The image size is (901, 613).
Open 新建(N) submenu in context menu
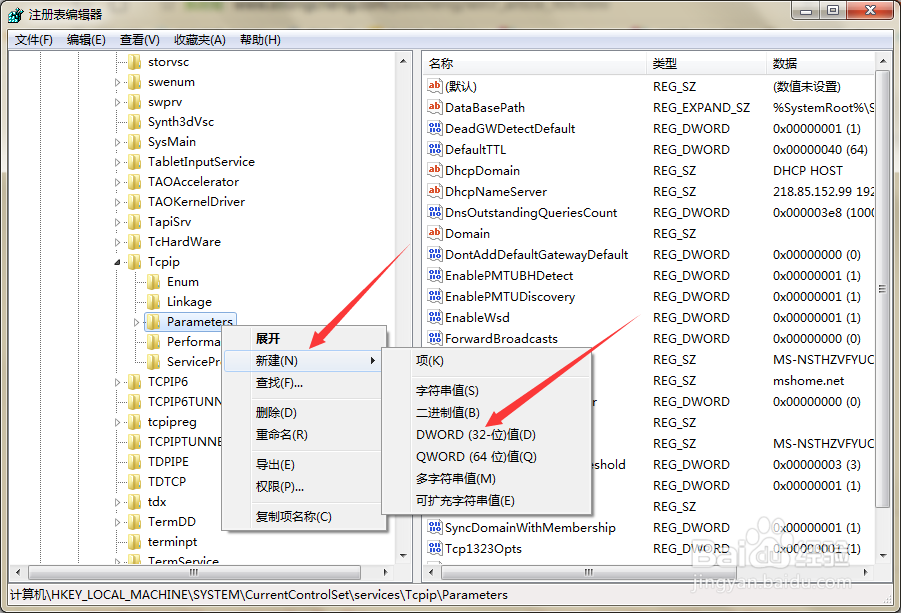point(304,361)
